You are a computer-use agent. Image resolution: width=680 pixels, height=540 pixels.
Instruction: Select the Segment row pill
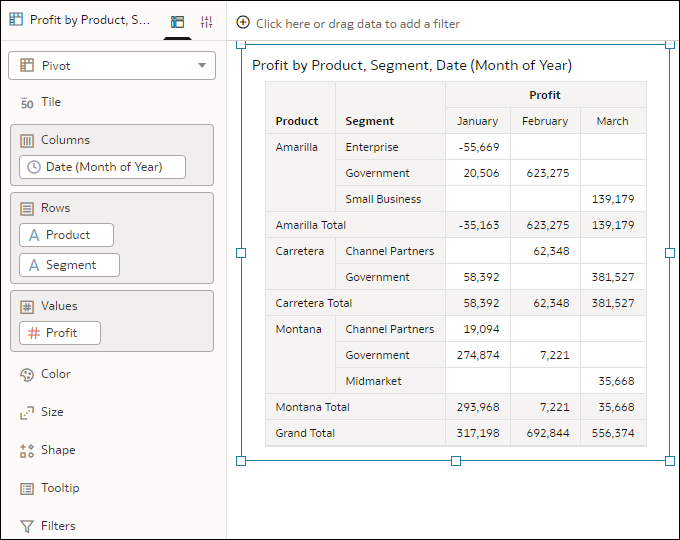click(70, 265)
